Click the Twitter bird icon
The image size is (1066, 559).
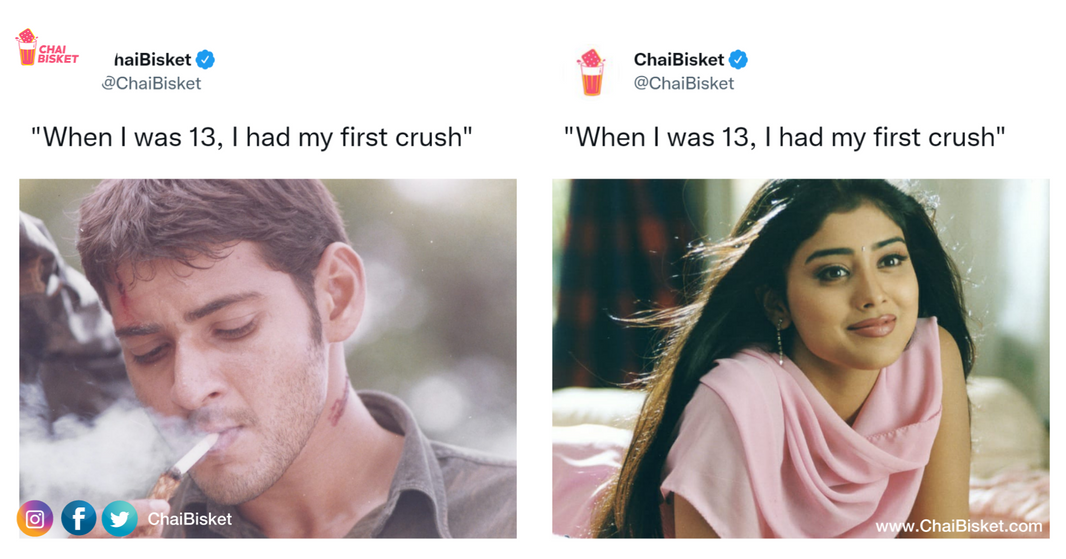[x=120, y=518]
